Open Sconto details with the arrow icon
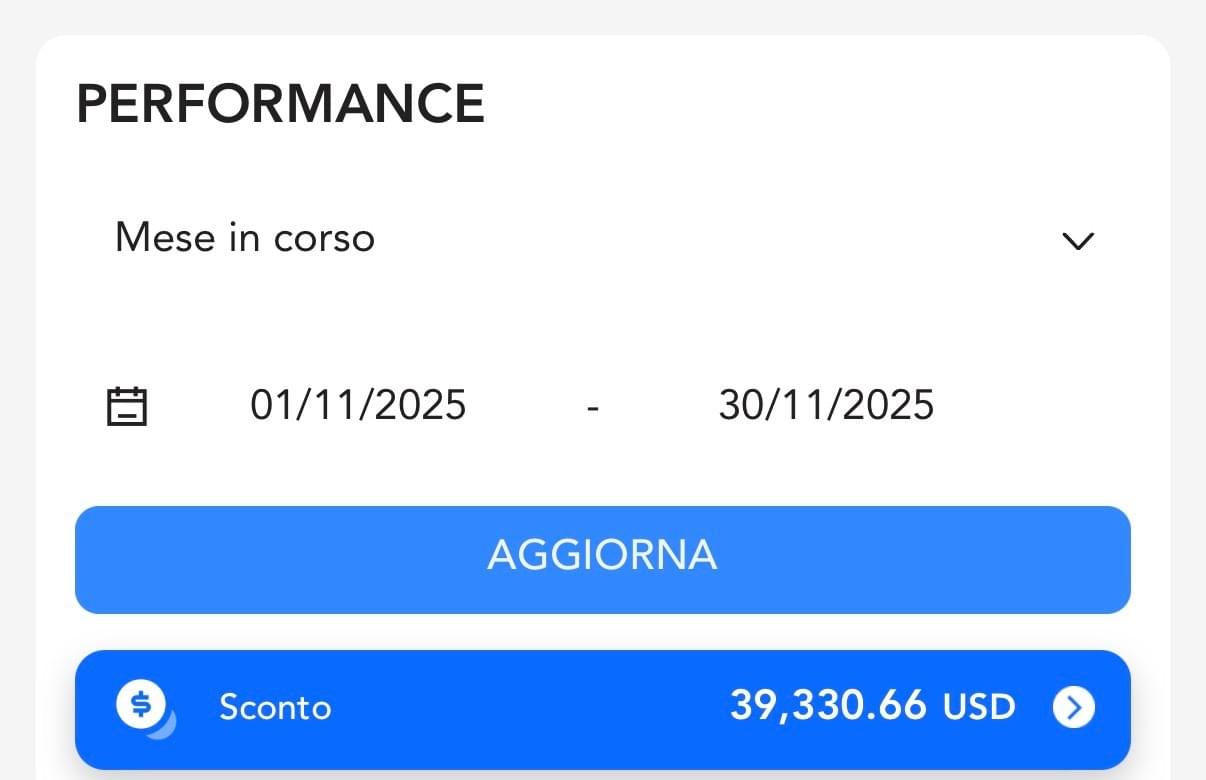Screen dimensions: 1206x780 pyautogui.click(x=1073, y=708)
